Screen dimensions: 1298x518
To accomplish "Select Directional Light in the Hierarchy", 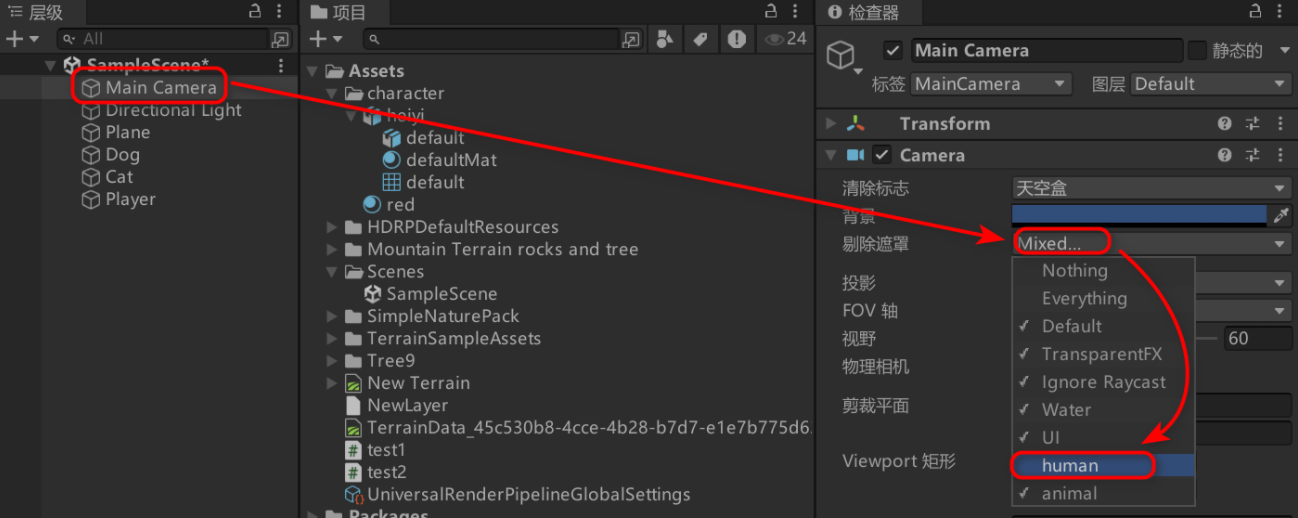I will pyautogui.click(x=174, y=110).
